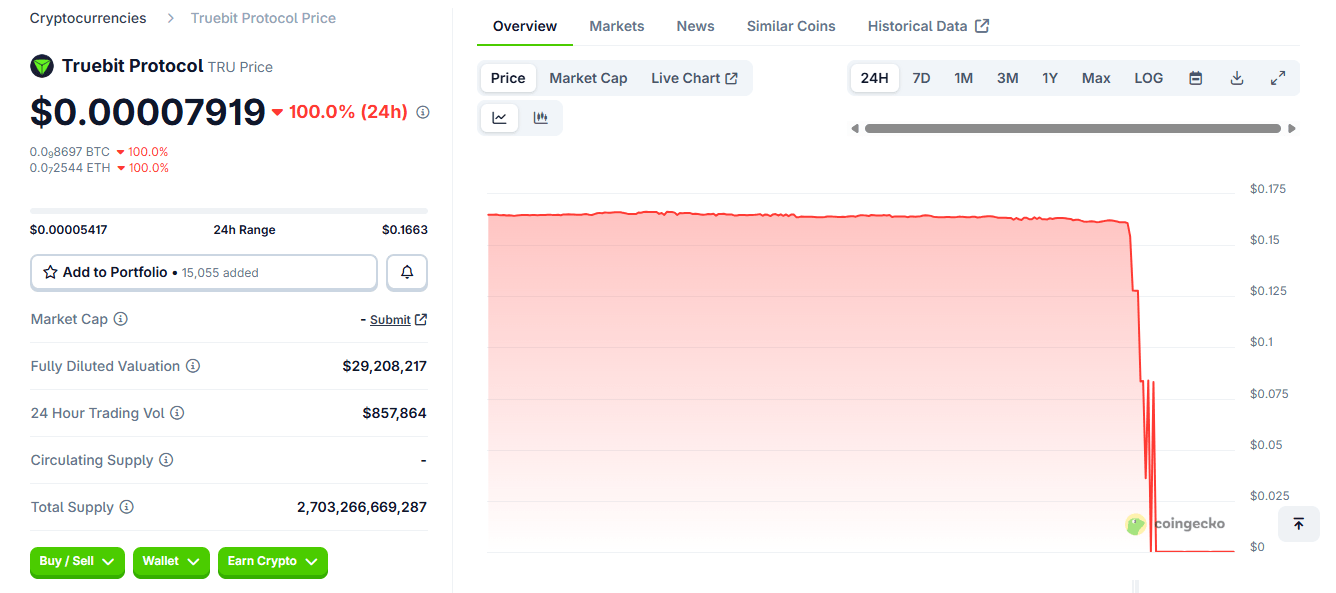Toggle LOG scale on the chart
Image resolution: width=1336 pixels, height=593 pixels.
1148,77
